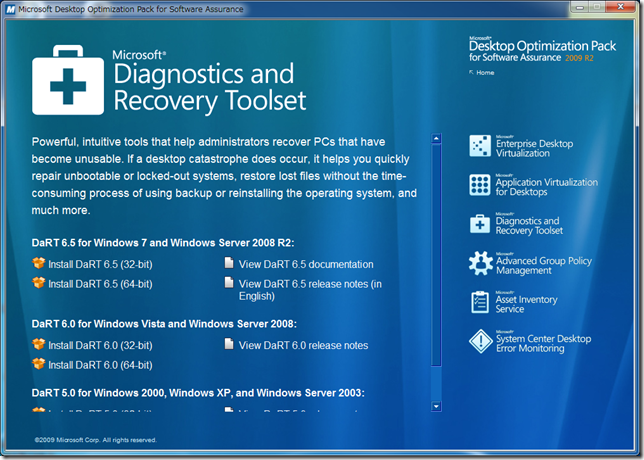Click the vertical scrollbar thumb
644x460 pixels.
coord(436,255)
